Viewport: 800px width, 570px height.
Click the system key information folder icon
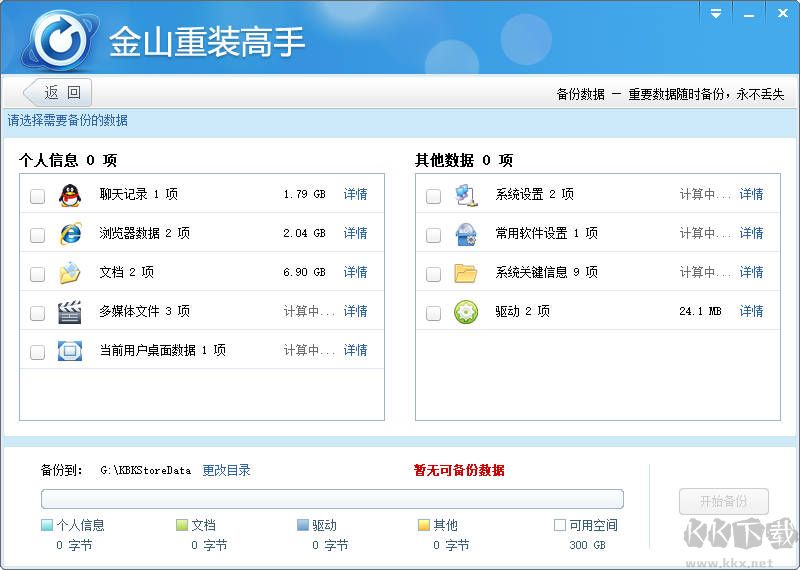click(x=466, y=273)
